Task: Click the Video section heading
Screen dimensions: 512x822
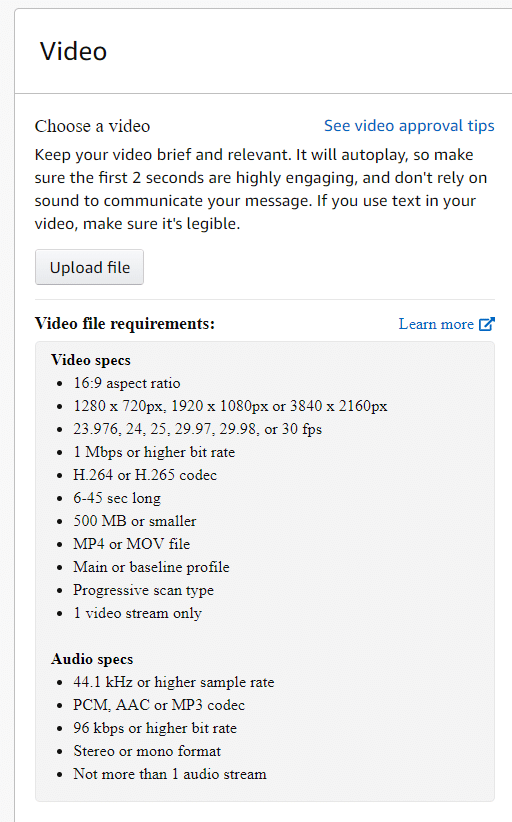Action: 73,51
